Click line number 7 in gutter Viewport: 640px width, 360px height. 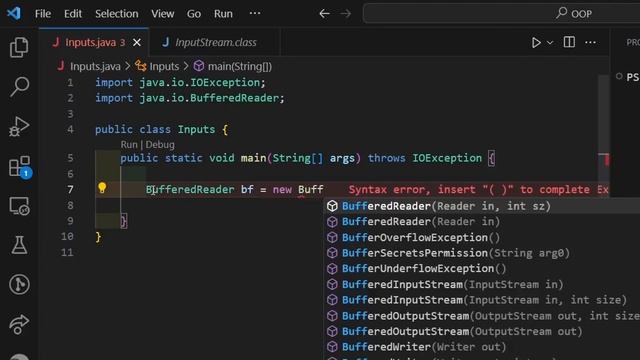point(70,189)
